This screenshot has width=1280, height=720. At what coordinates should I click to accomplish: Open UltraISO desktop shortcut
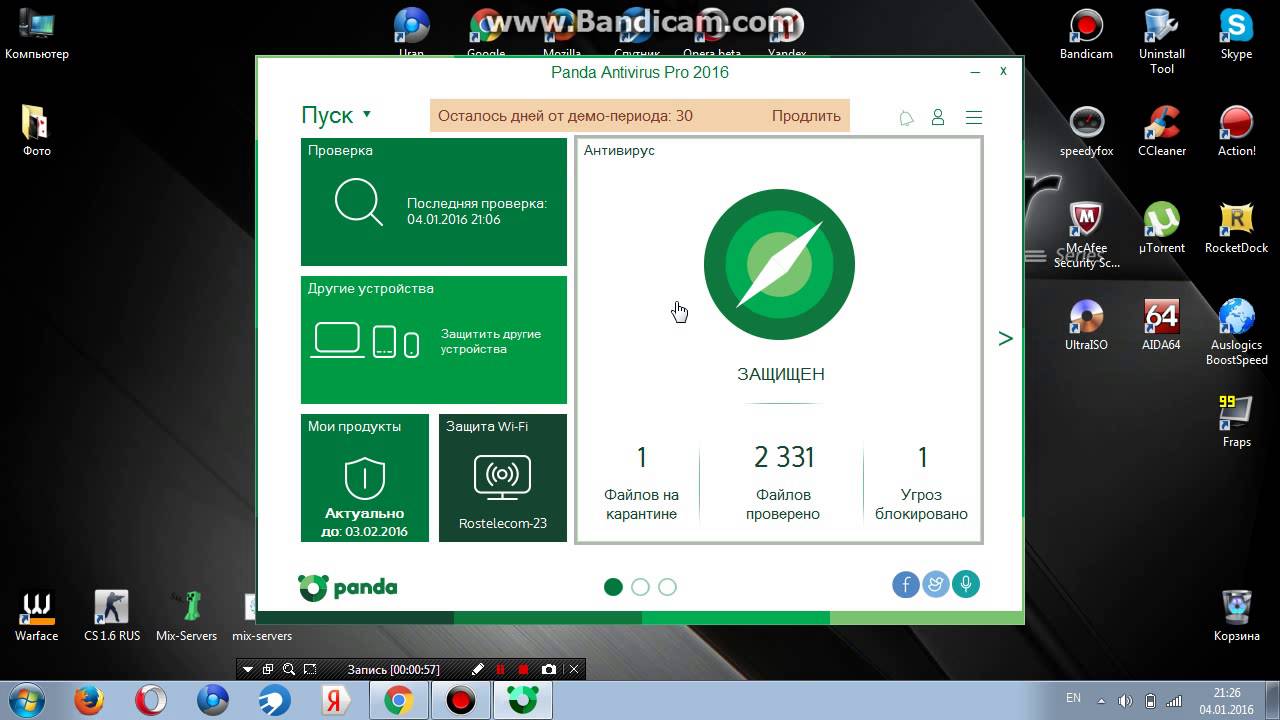1086,325
